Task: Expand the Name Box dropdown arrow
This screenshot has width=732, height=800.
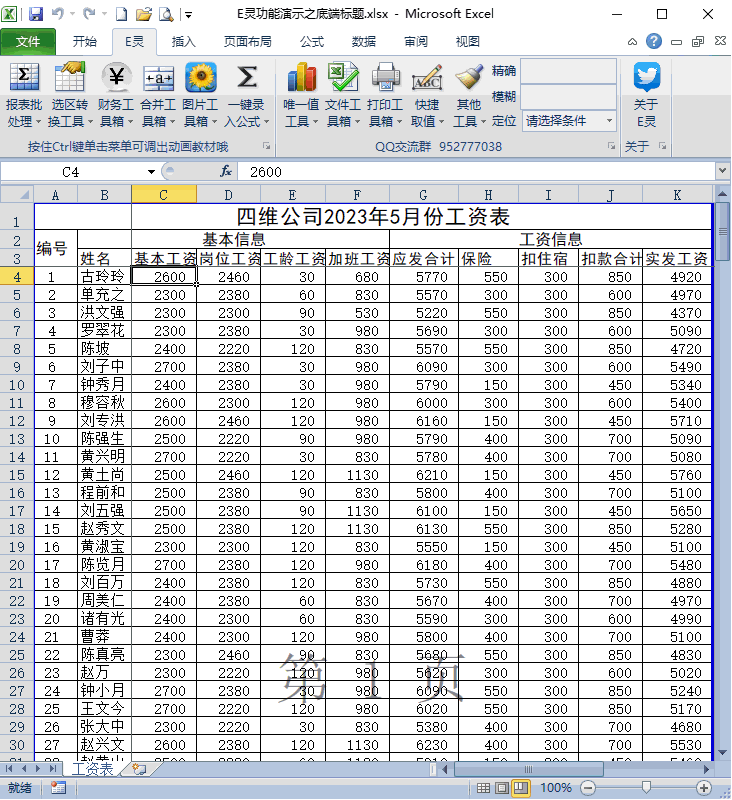Action: [x=151, y=172]
